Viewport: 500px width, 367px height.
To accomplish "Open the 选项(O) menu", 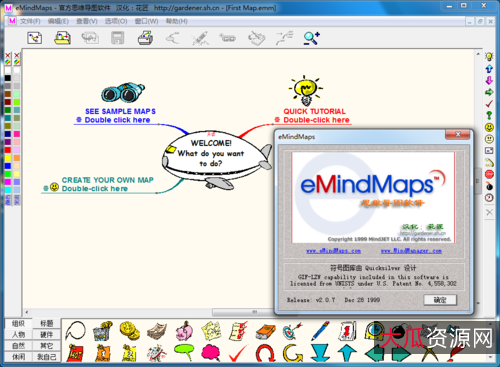I will tap(116, 21).
